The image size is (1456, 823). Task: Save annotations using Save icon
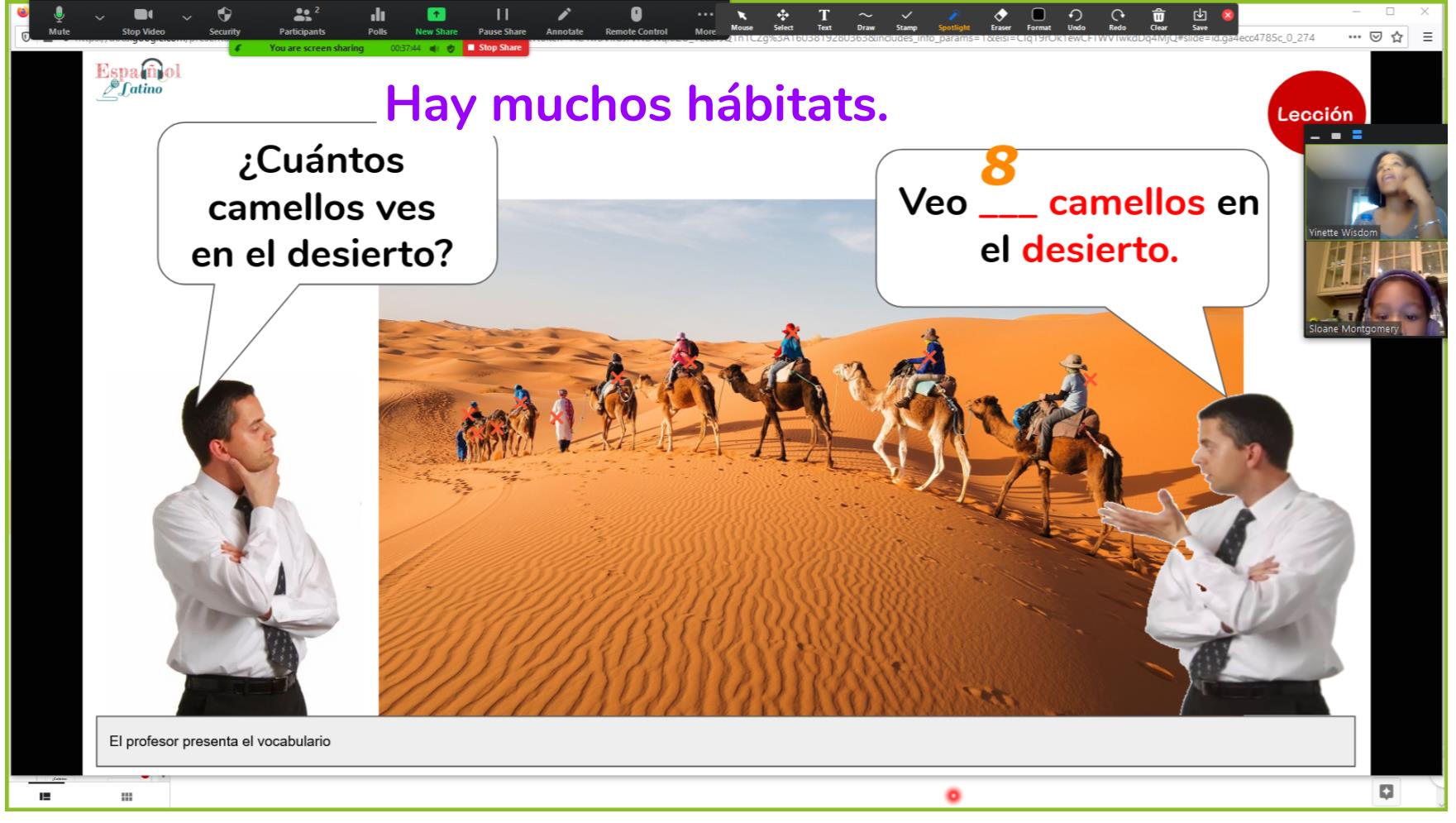coord(1200,19)
